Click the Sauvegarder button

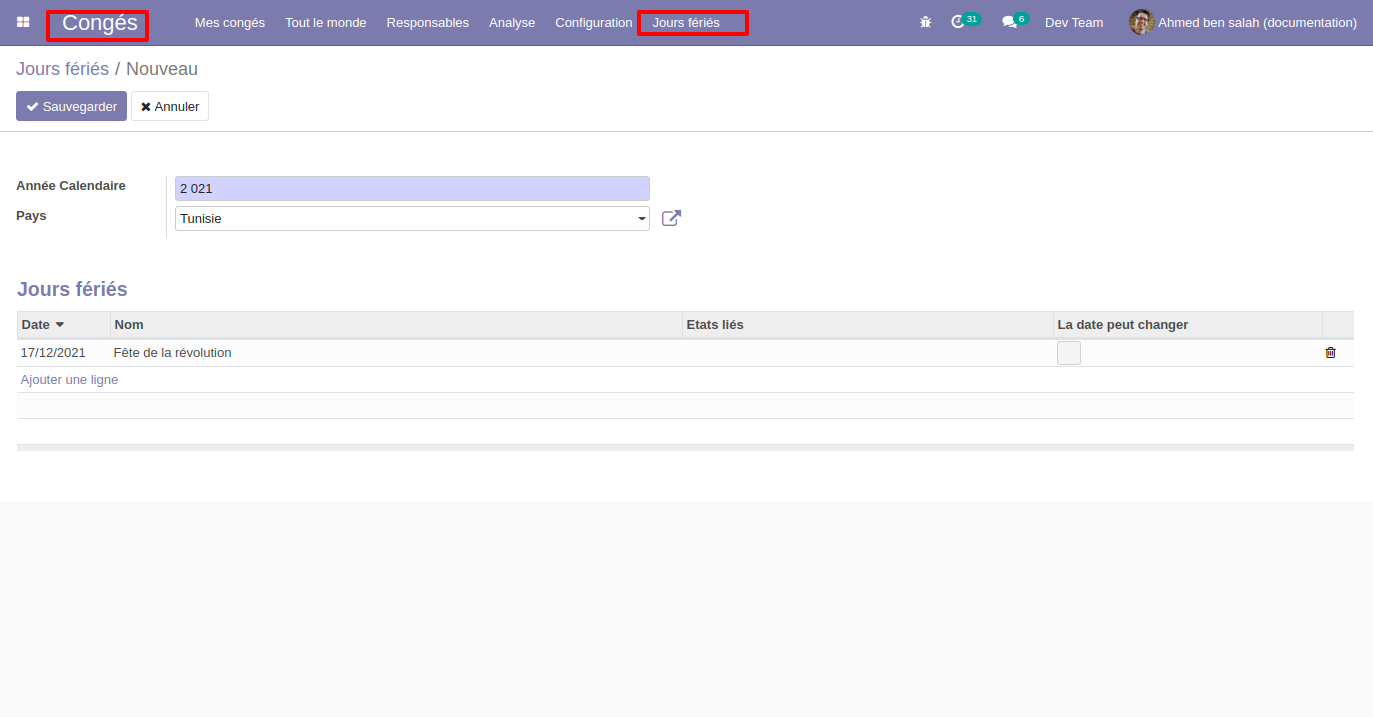pyautogui.click(x=71, y=106)
